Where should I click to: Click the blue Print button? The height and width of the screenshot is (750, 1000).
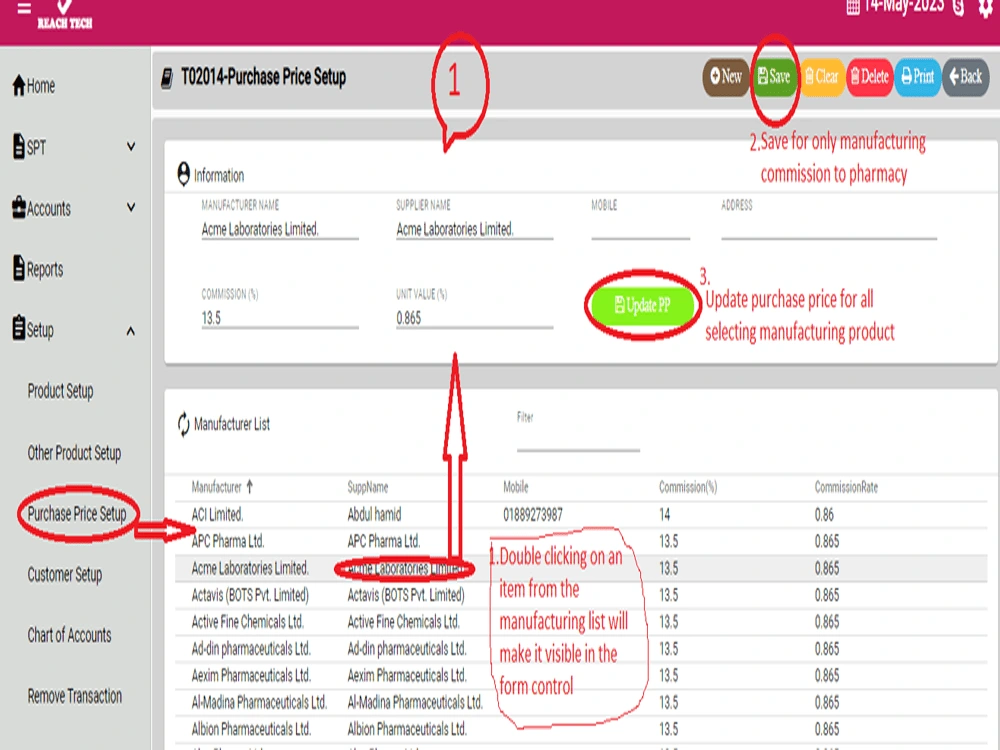click(917, 77)
